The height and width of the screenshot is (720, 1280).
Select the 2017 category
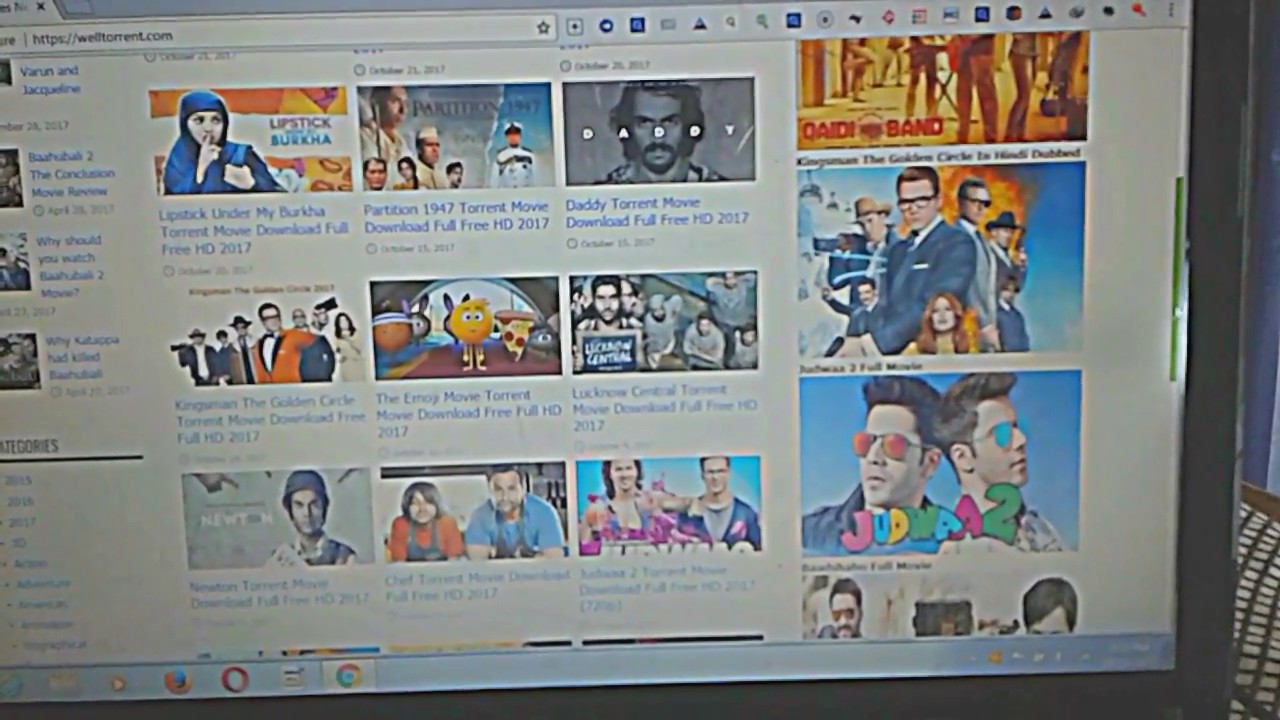[x=22, y=523]
